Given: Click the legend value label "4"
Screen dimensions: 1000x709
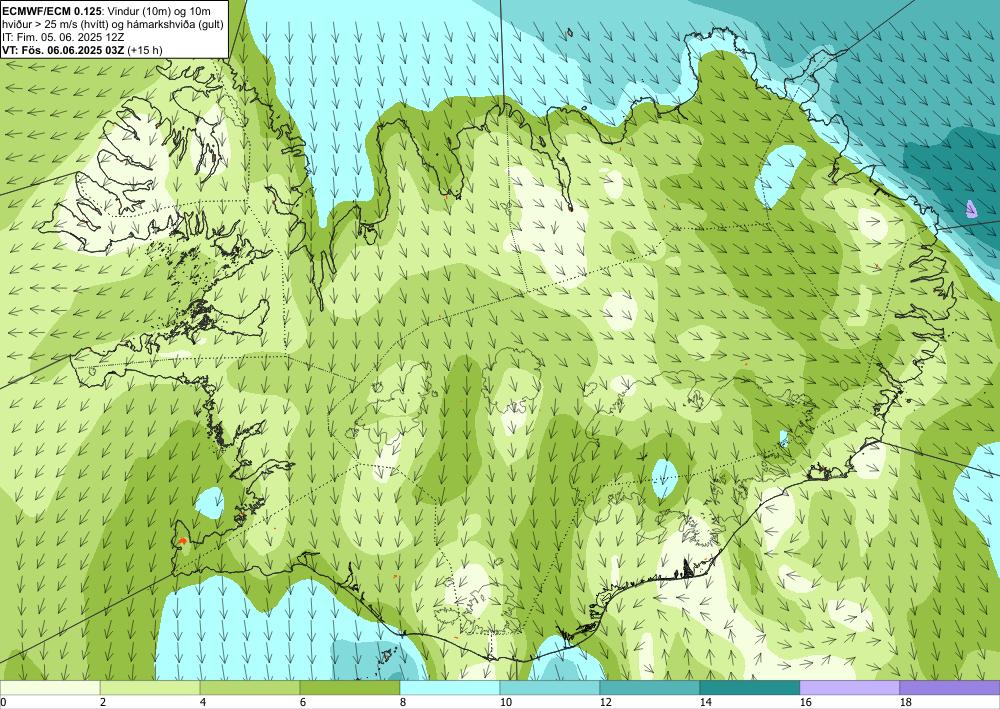Looking at the screenshot, I should point(203,702).
